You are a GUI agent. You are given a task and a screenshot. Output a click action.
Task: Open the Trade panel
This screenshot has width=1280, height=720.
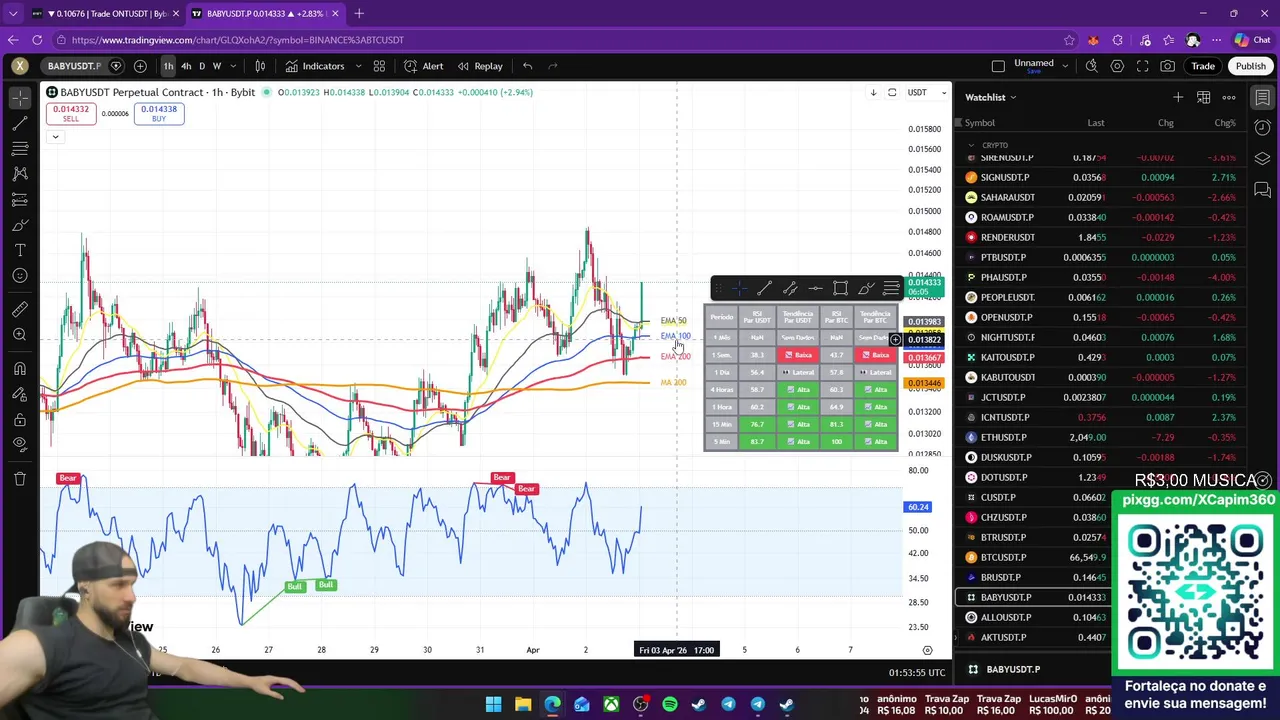(1202, 66)
